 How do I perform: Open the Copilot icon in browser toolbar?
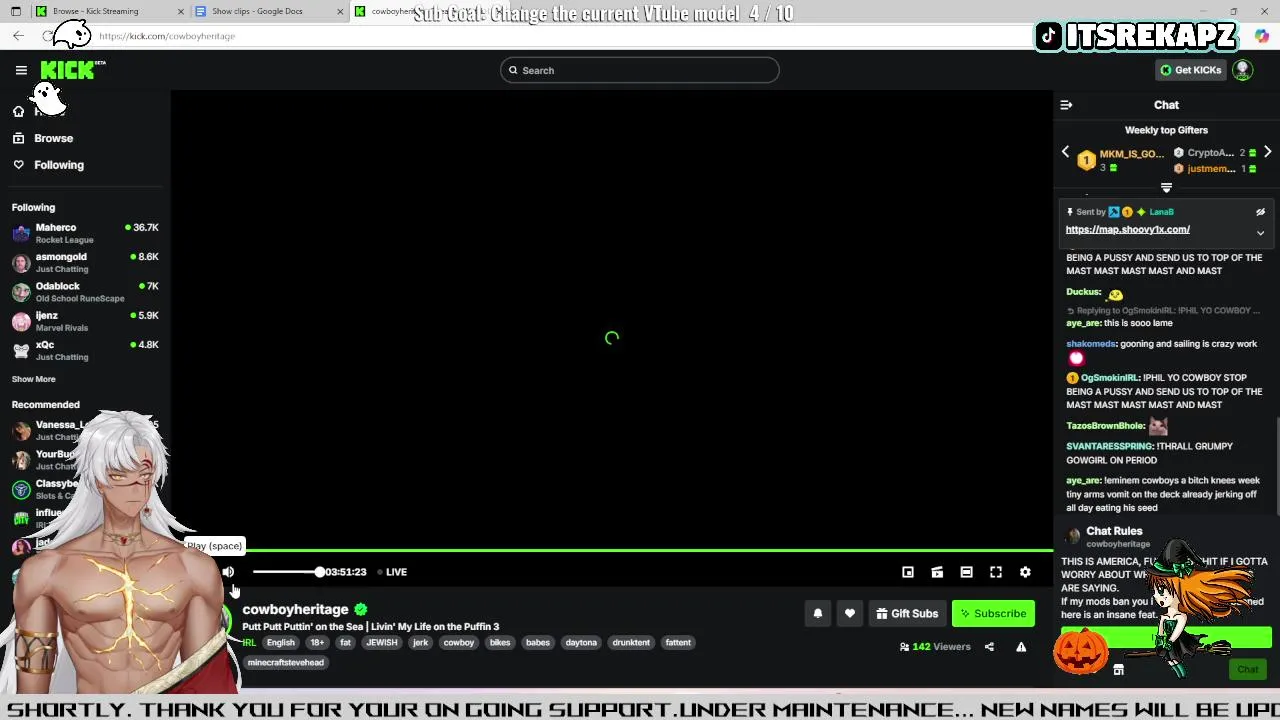coord(1262,36)
